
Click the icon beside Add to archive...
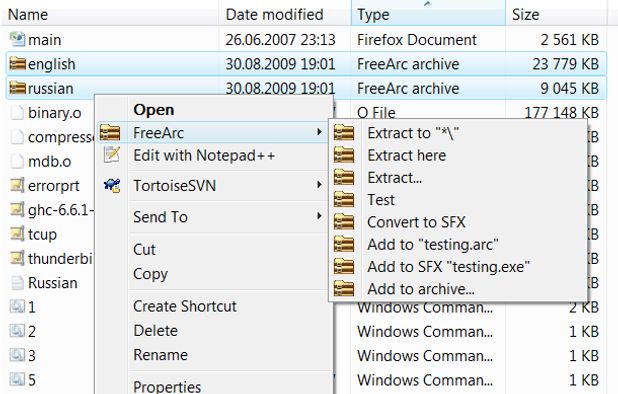pos(344,289)
